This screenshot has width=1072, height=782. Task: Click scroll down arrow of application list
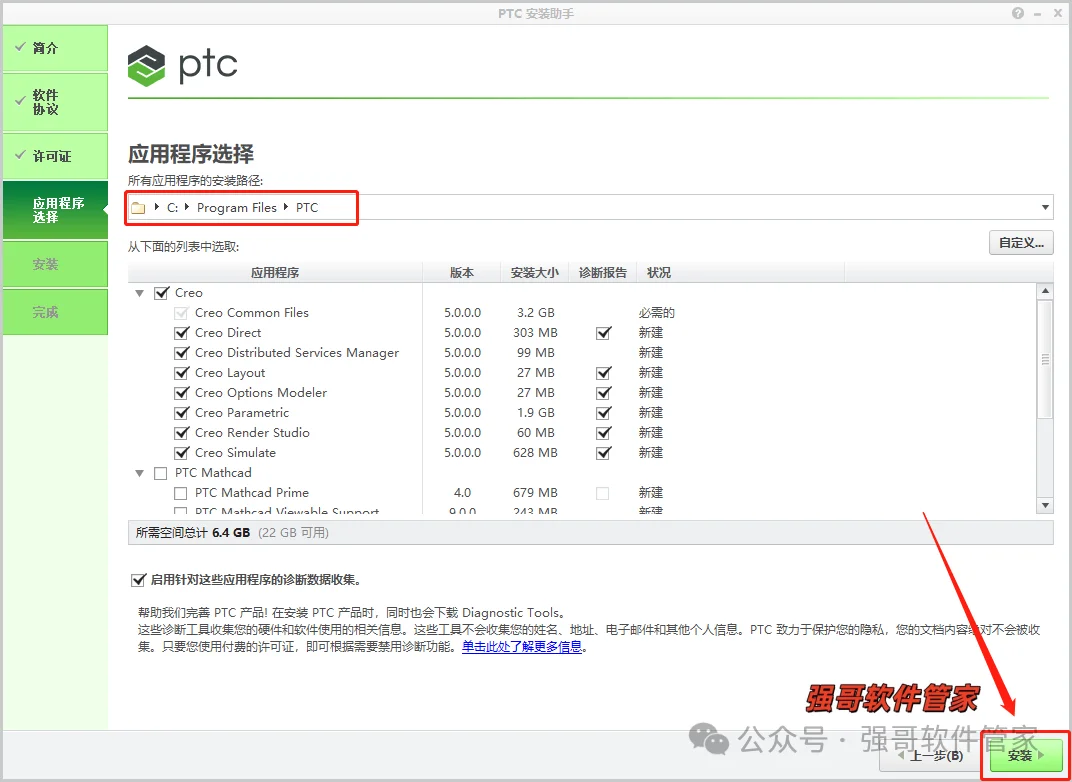(x=1045, y=505)
